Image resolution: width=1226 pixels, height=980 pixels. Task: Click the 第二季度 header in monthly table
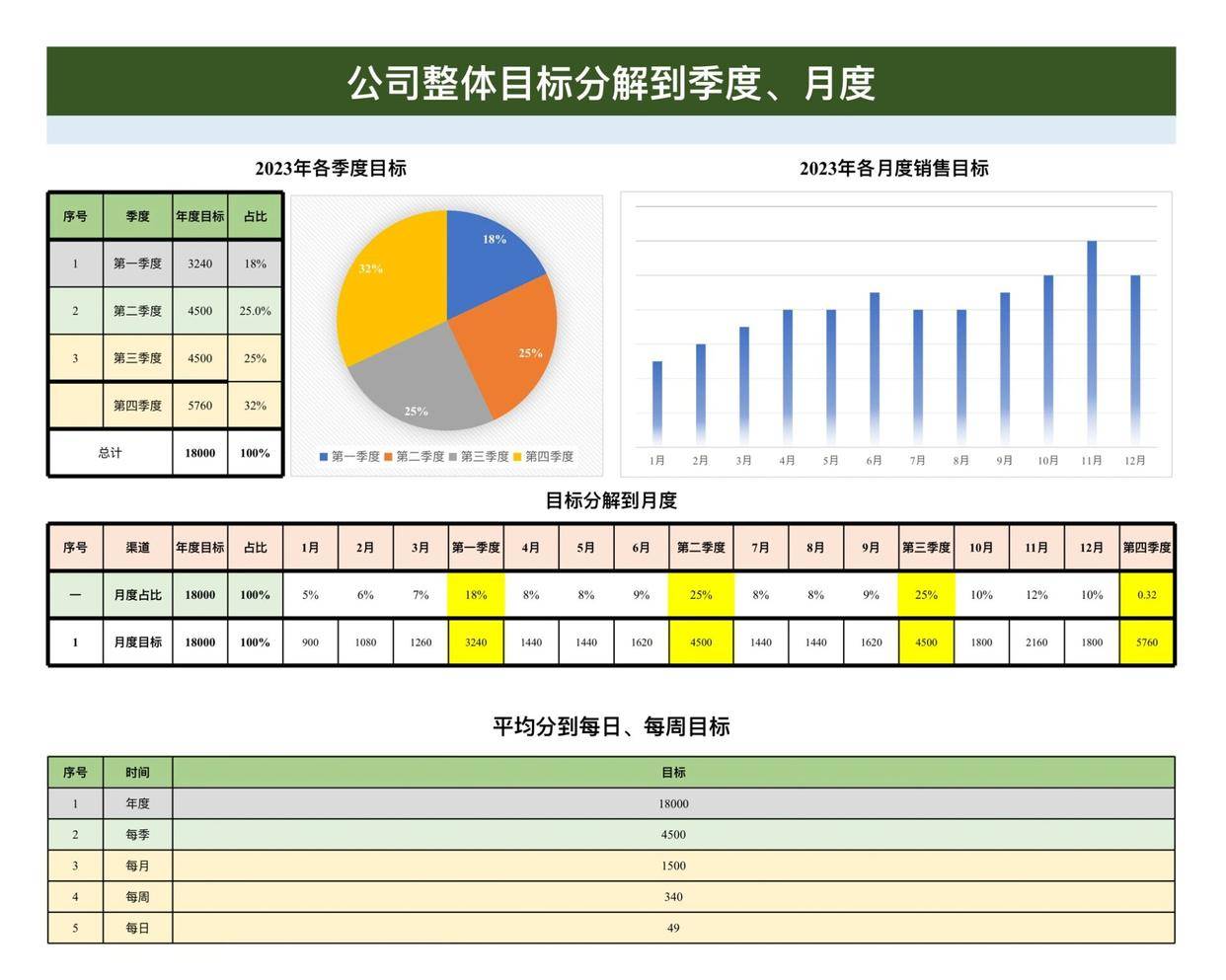[701, 548]
